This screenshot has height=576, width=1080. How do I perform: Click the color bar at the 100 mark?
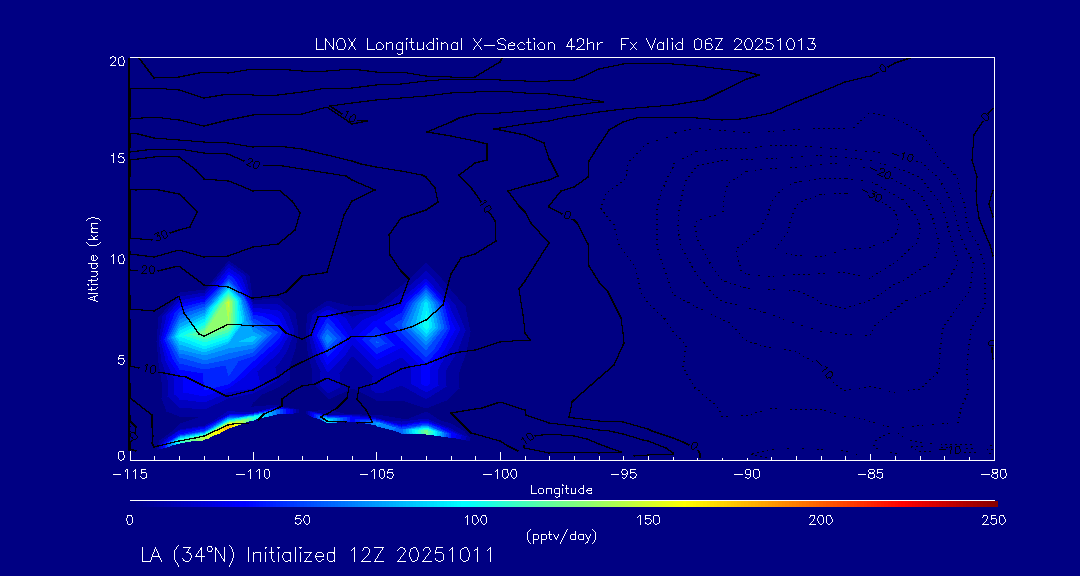[x=476, y=501]
